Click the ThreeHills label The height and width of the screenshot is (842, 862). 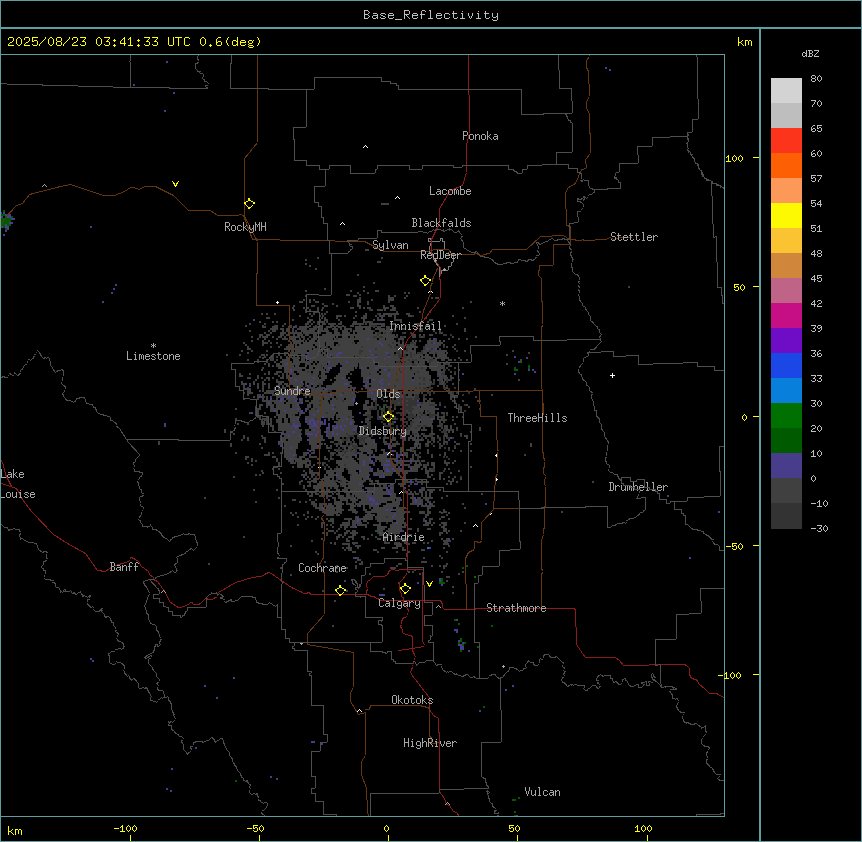click(x=538, y=418)
